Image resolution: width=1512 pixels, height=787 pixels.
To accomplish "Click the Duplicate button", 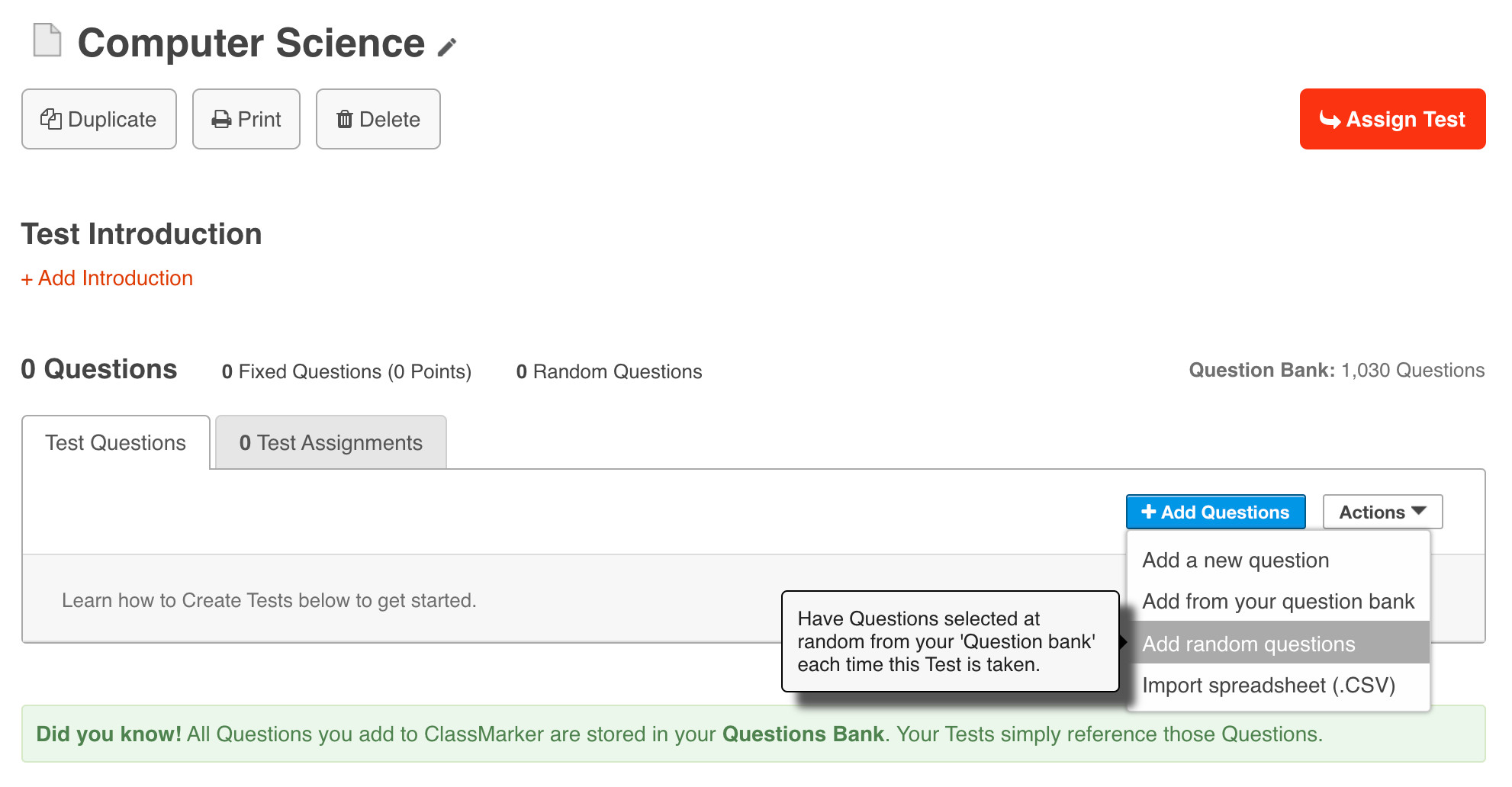I will (x=99, y=119).
